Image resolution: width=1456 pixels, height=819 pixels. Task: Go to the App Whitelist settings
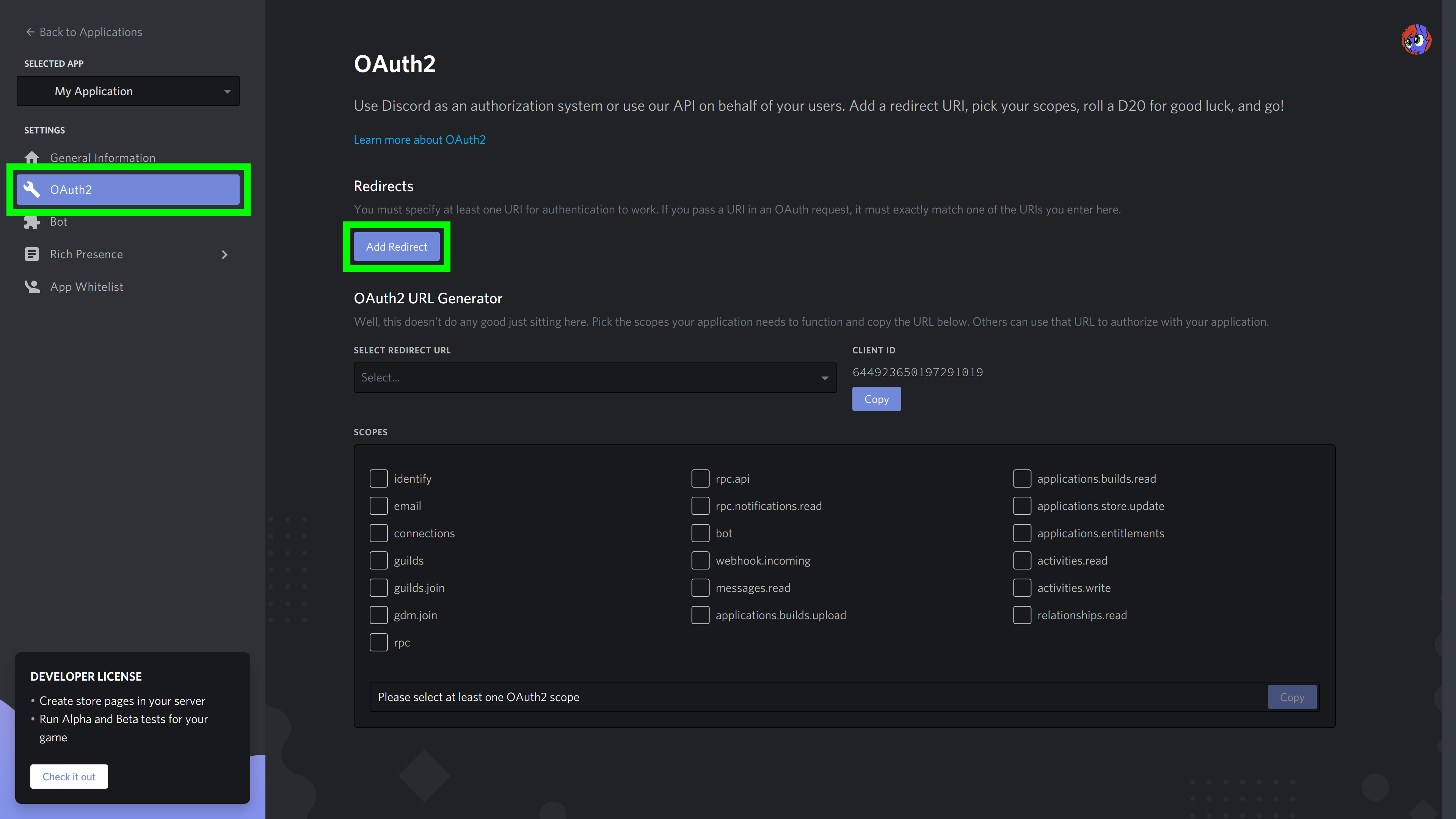pyautogui.click(x=86, y=287)
